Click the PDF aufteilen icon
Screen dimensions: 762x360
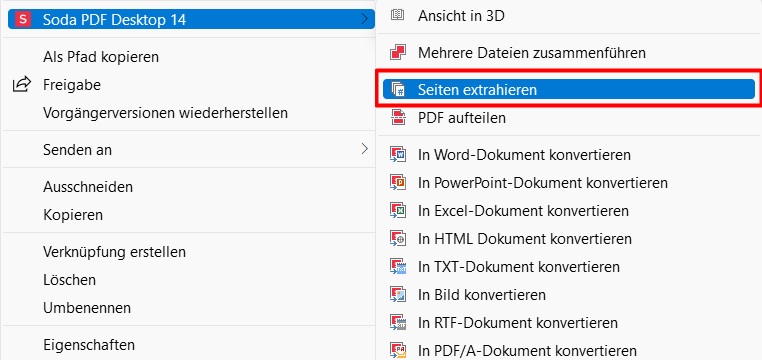[398, 118]
